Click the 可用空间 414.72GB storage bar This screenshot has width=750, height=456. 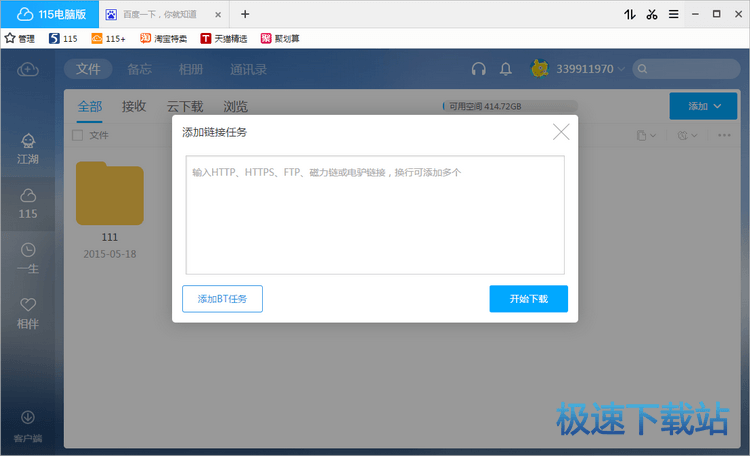510,106
